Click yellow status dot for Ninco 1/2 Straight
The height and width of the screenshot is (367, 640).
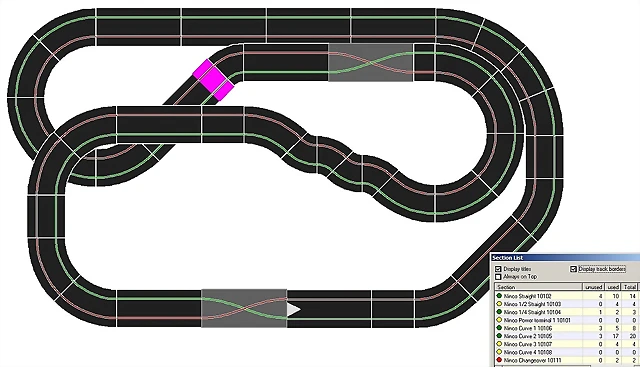tap(499, 304)
